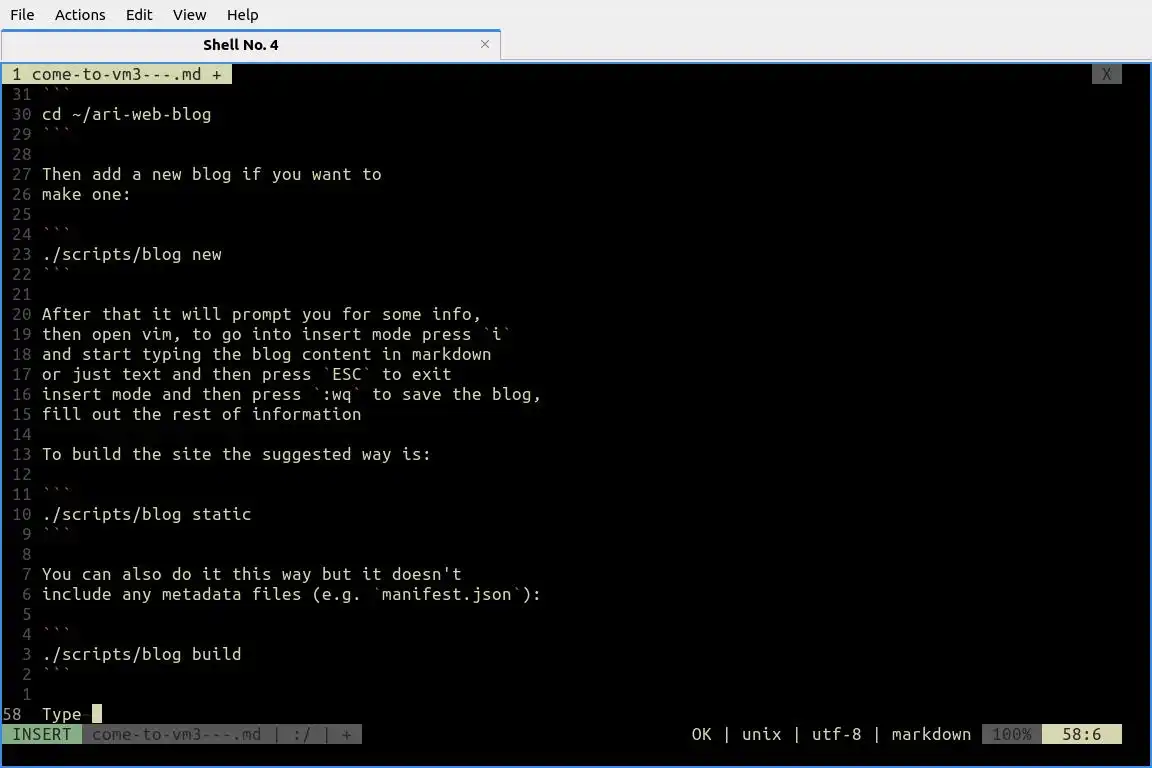Click the '+' modified flag in status bar
Screen dimensions: 1152x768
click(346, 734)
